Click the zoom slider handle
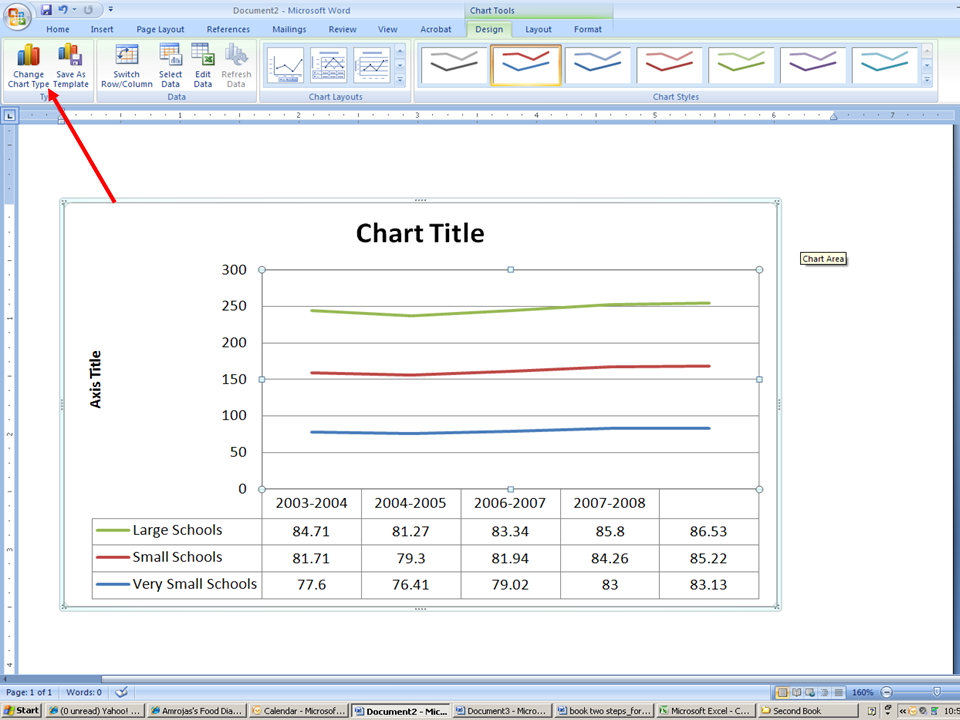 (937, 692)
